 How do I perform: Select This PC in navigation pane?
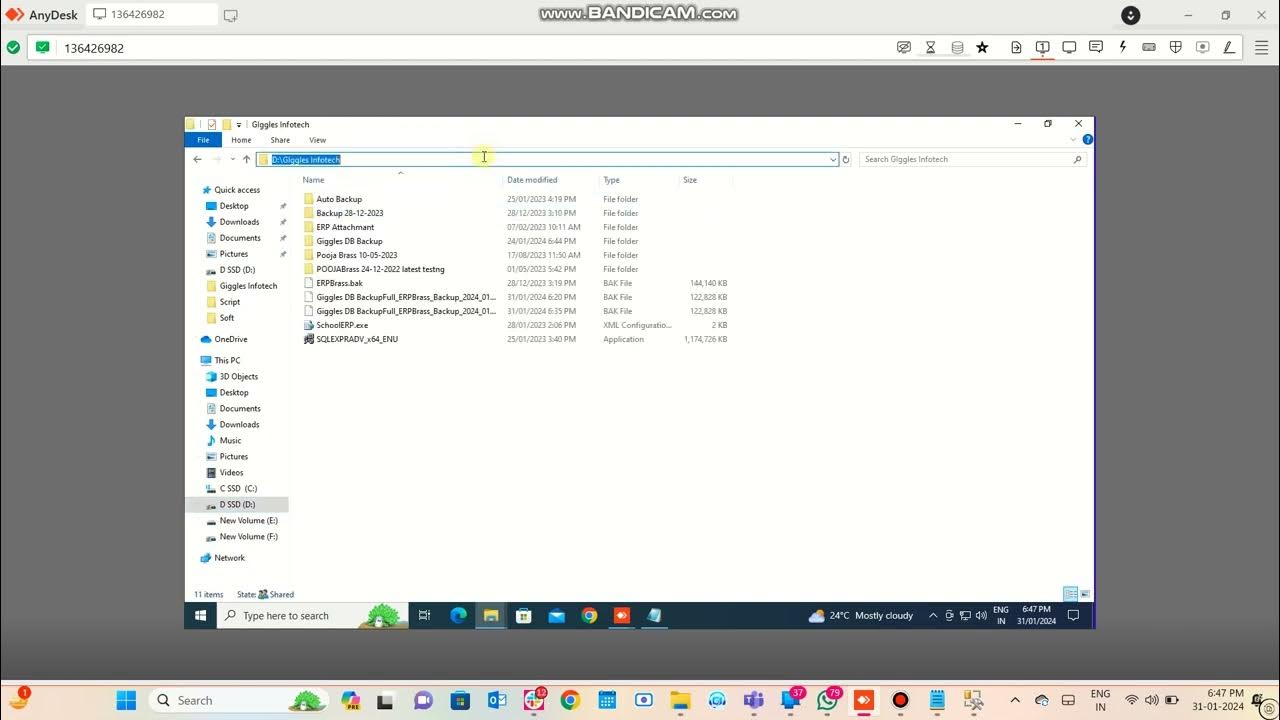(x=227, y=360)
